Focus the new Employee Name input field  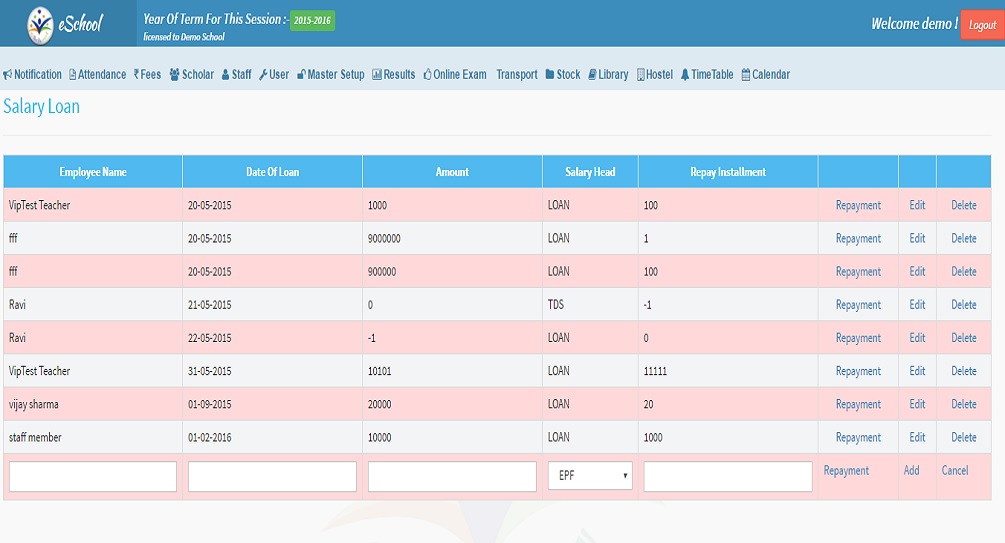coord(93,477)
